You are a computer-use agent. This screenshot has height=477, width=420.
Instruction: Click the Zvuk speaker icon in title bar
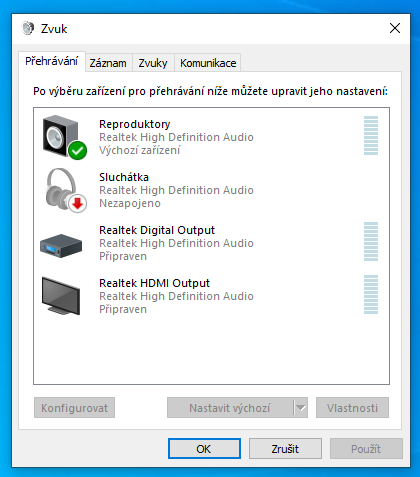(28, 28)
